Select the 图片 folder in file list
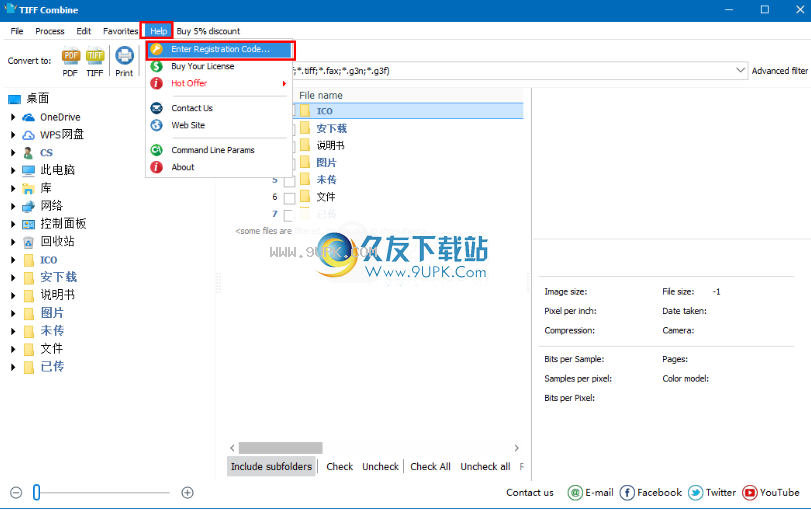Image resolution: width=811 pixels, height=510 pixels. coord(326,163)
